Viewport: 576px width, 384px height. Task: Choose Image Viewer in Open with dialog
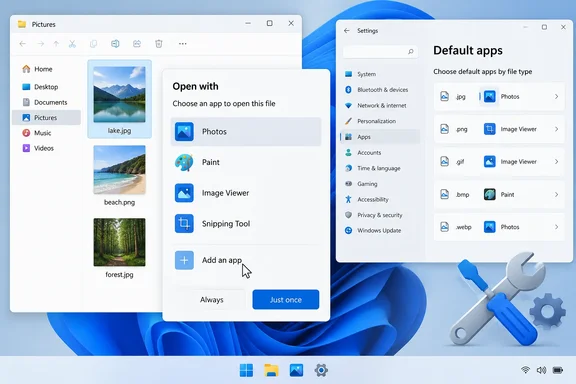pos(246,193)
